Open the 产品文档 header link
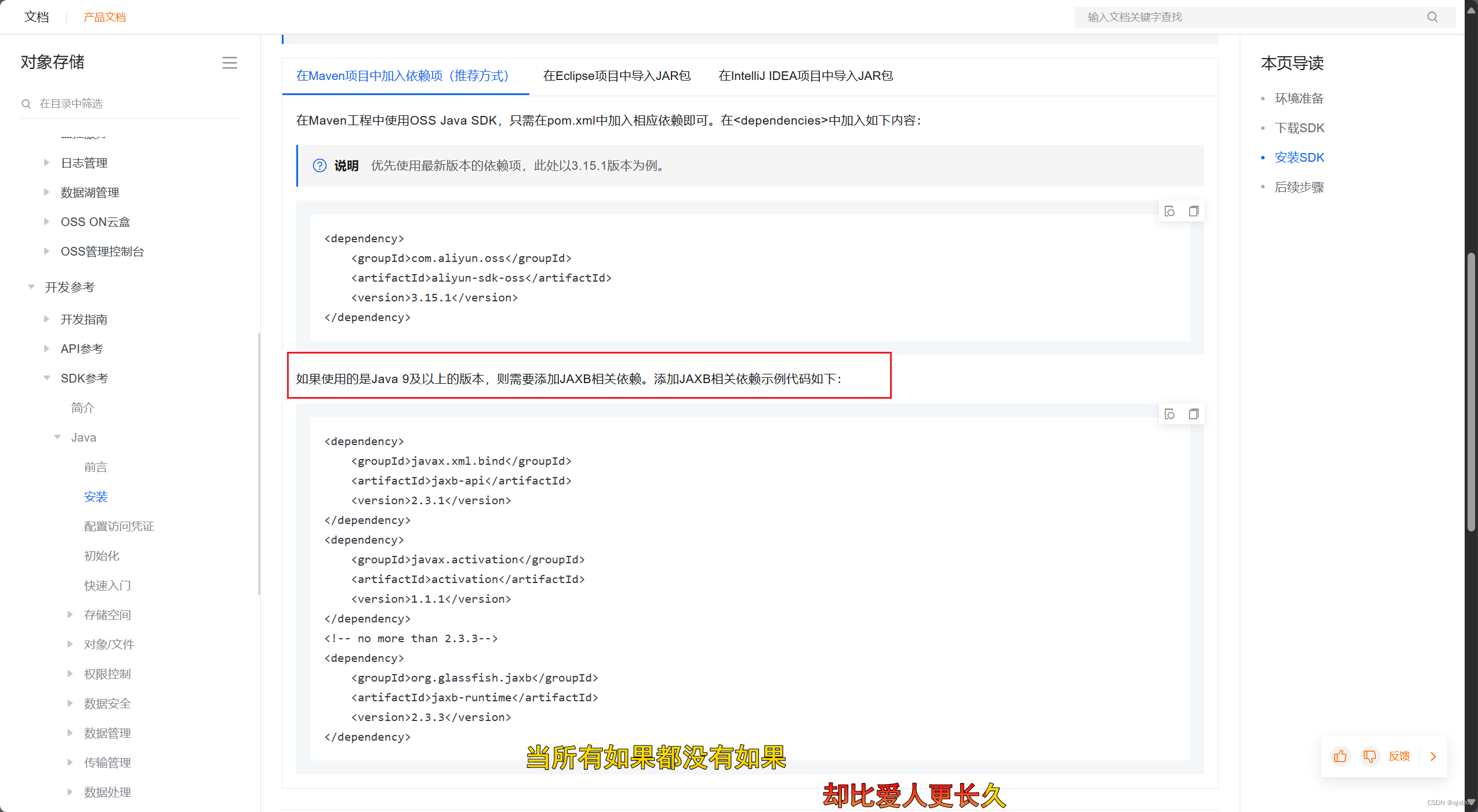 click(x=104, y=17)
